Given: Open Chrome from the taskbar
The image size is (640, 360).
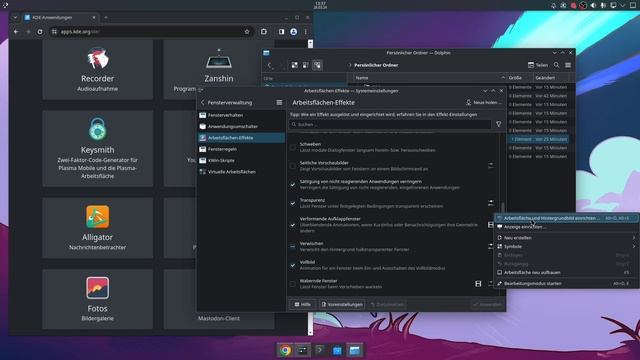Looking at the screenshot, I should coord(285,350).
